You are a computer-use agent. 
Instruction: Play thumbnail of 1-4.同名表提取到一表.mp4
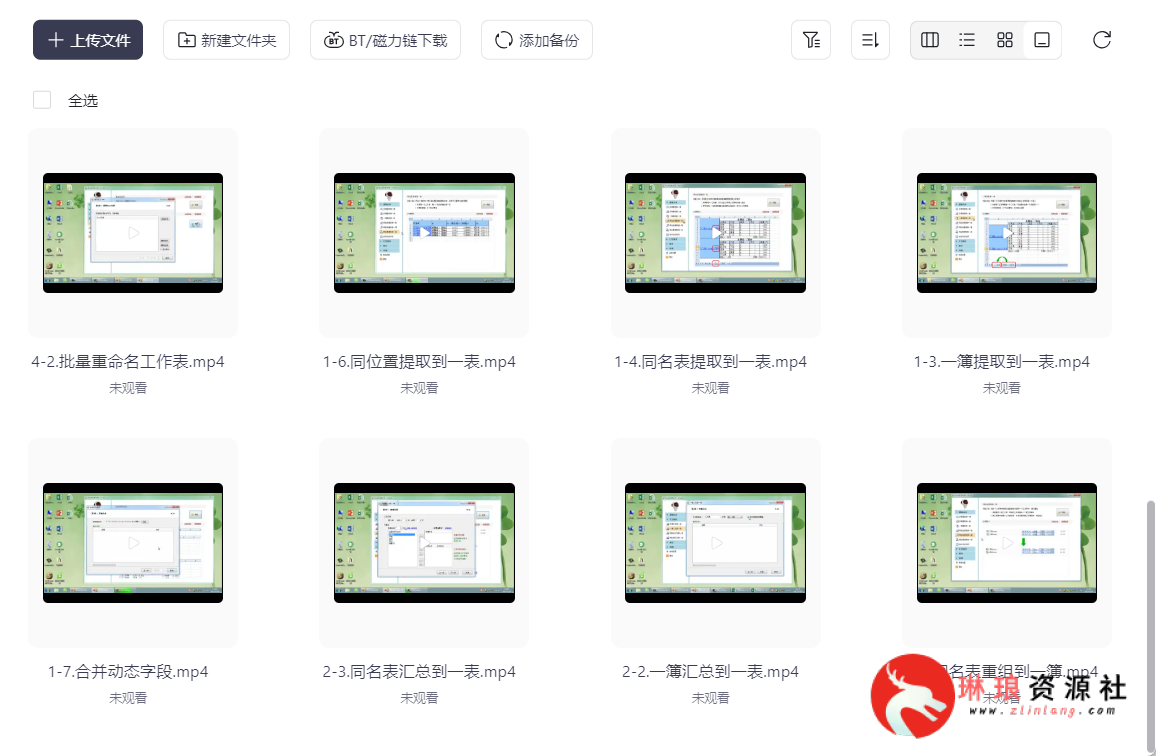pyautogui.click(x=715, y=233)
